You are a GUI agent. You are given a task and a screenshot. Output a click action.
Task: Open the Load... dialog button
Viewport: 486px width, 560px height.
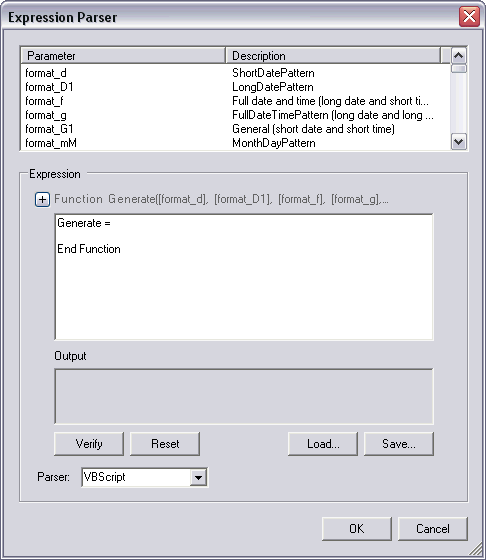click(x=323, y=444)
